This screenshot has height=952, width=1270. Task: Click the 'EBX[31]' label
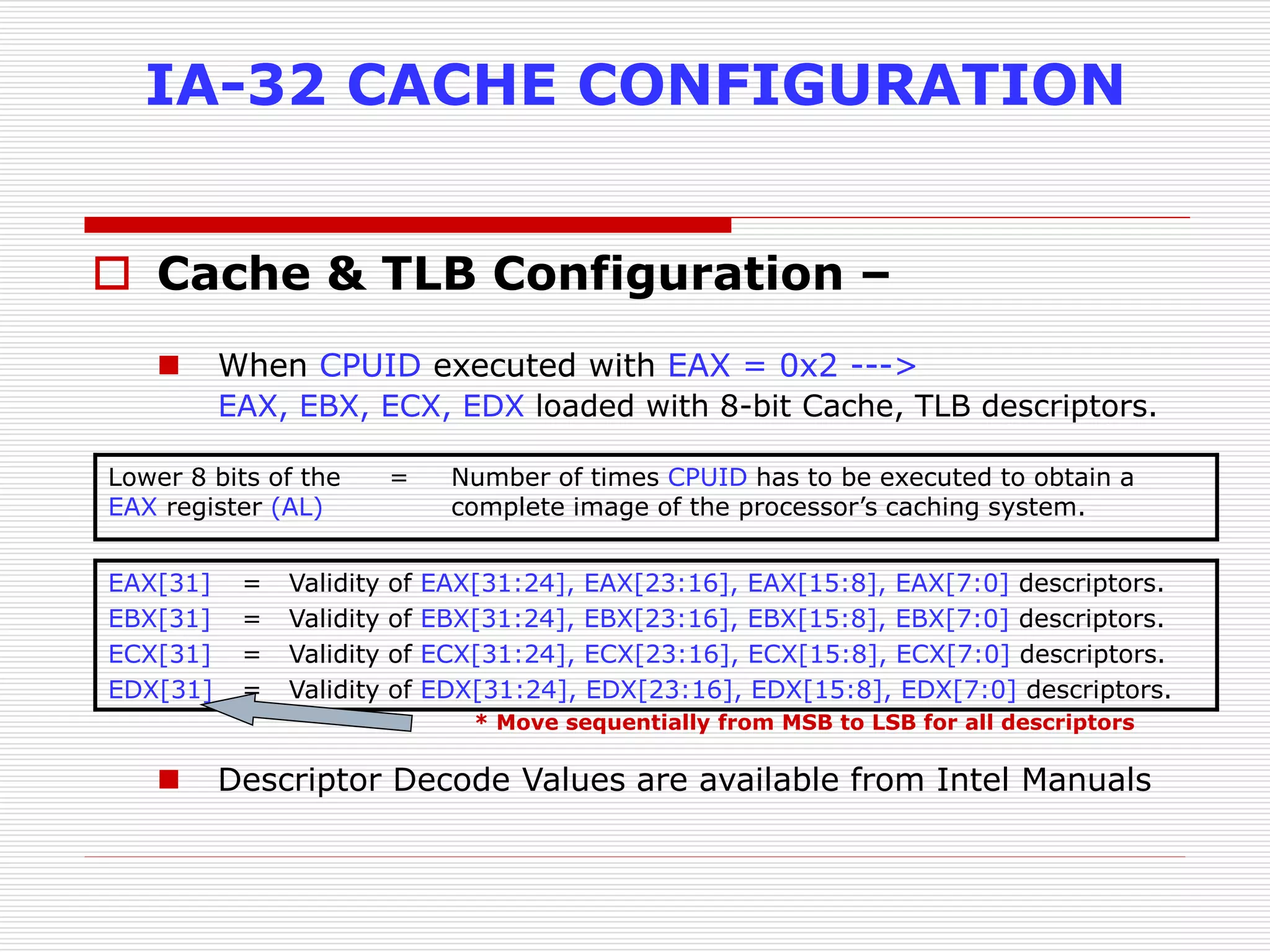159,619
